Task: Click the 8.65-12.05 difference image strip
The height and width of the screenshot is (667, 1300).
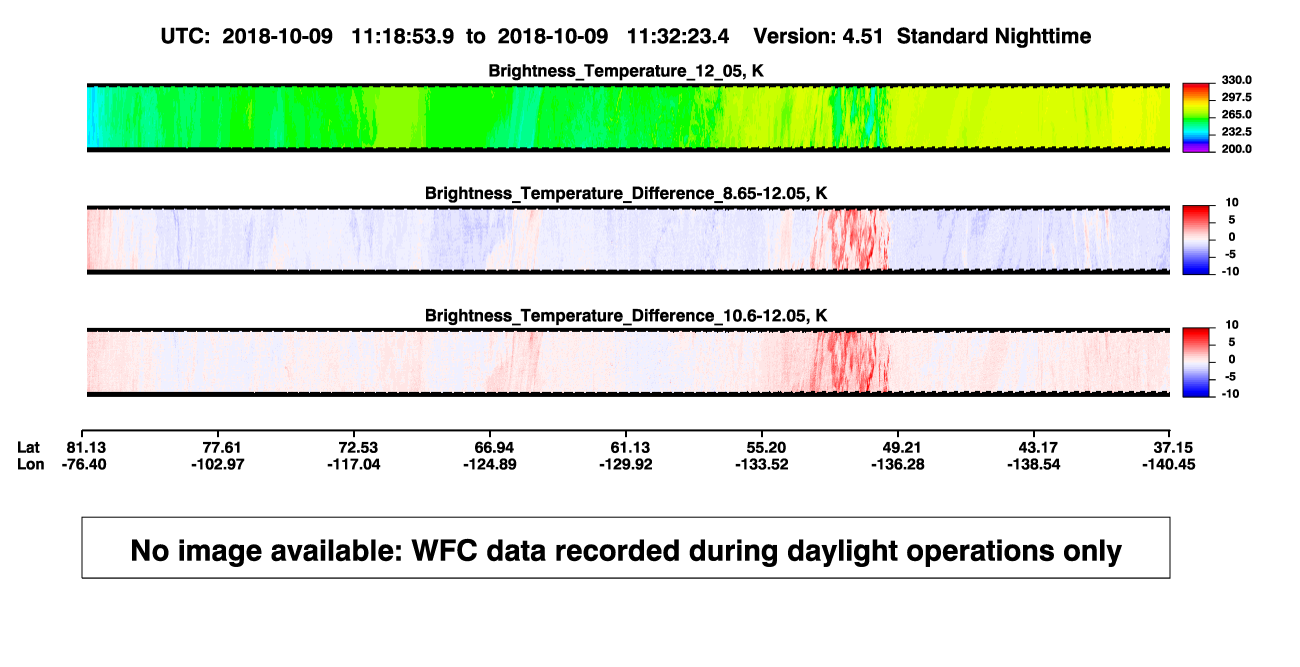Action: pyautogui.click(x=628, y=240)
